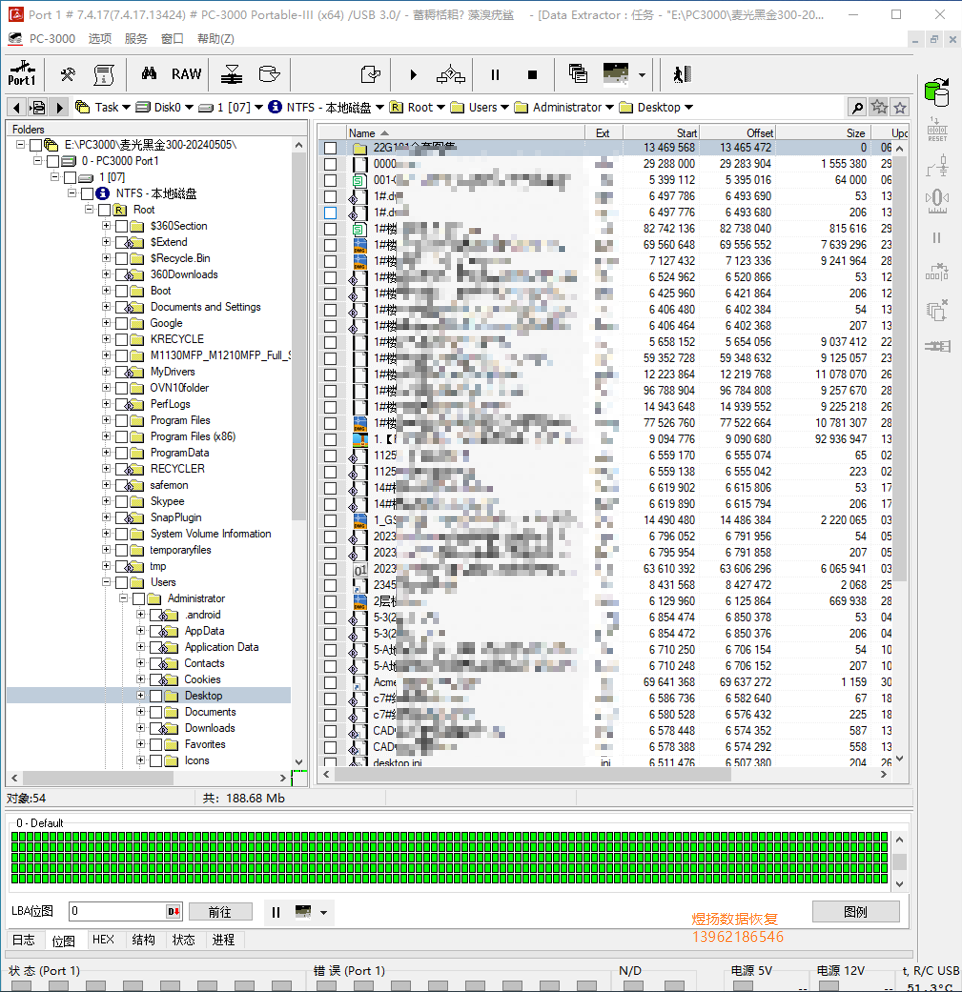Open the Task breadcrumb dropdown
The height and width of the screenshot is (992, 962).
pyautogui.click(x=126, y=108)
